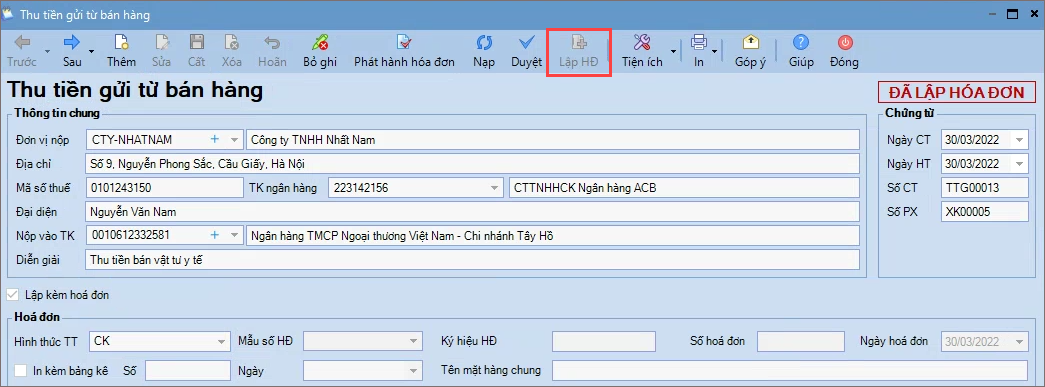Expand Tiện ích dropdown arrow
Viewport: 1045px width, 387px height.
[x=673, y=51]
